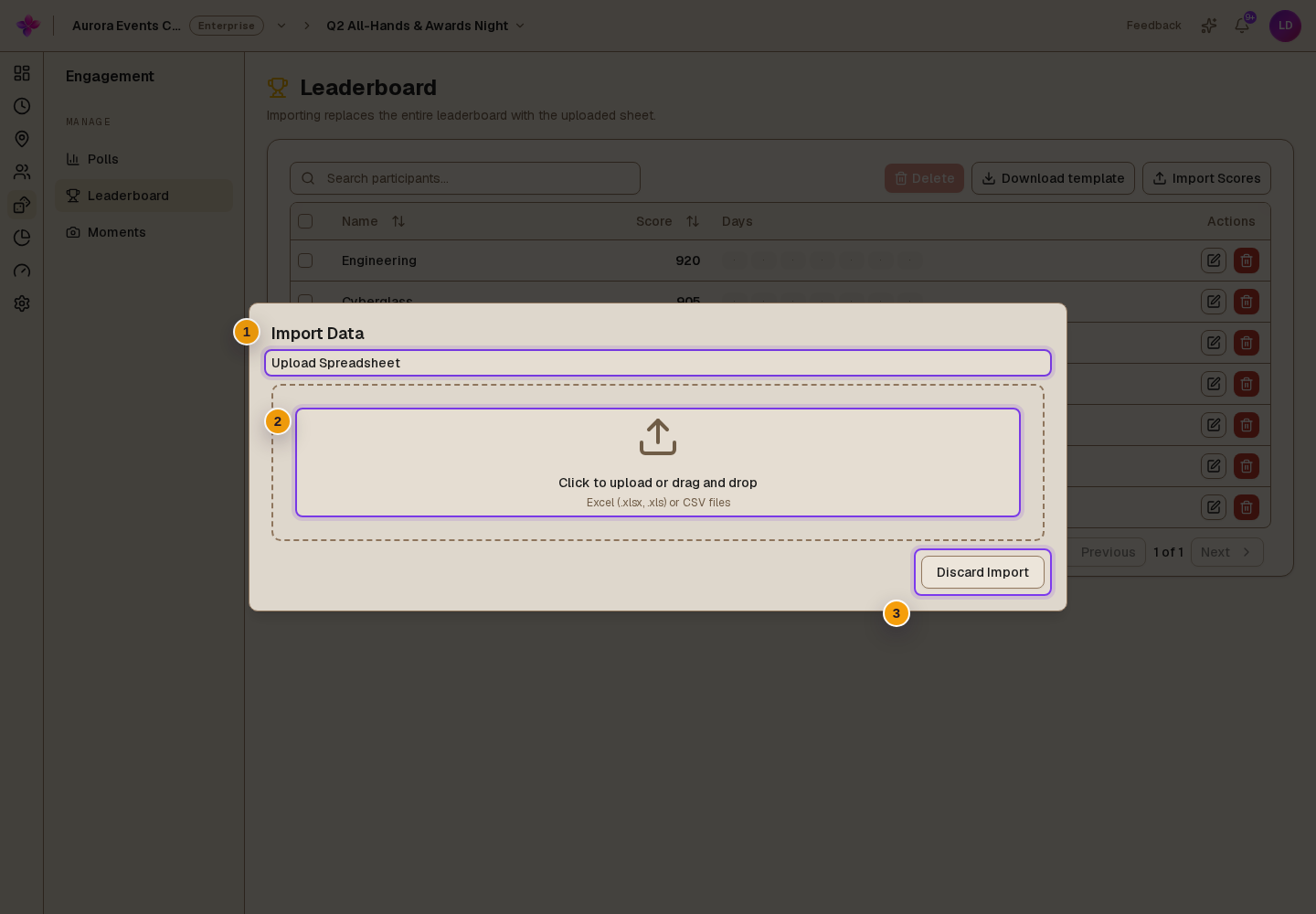Click the Import Scores button
The height and width of the screenshot is (914, 1316).
tap(1206, 178)
